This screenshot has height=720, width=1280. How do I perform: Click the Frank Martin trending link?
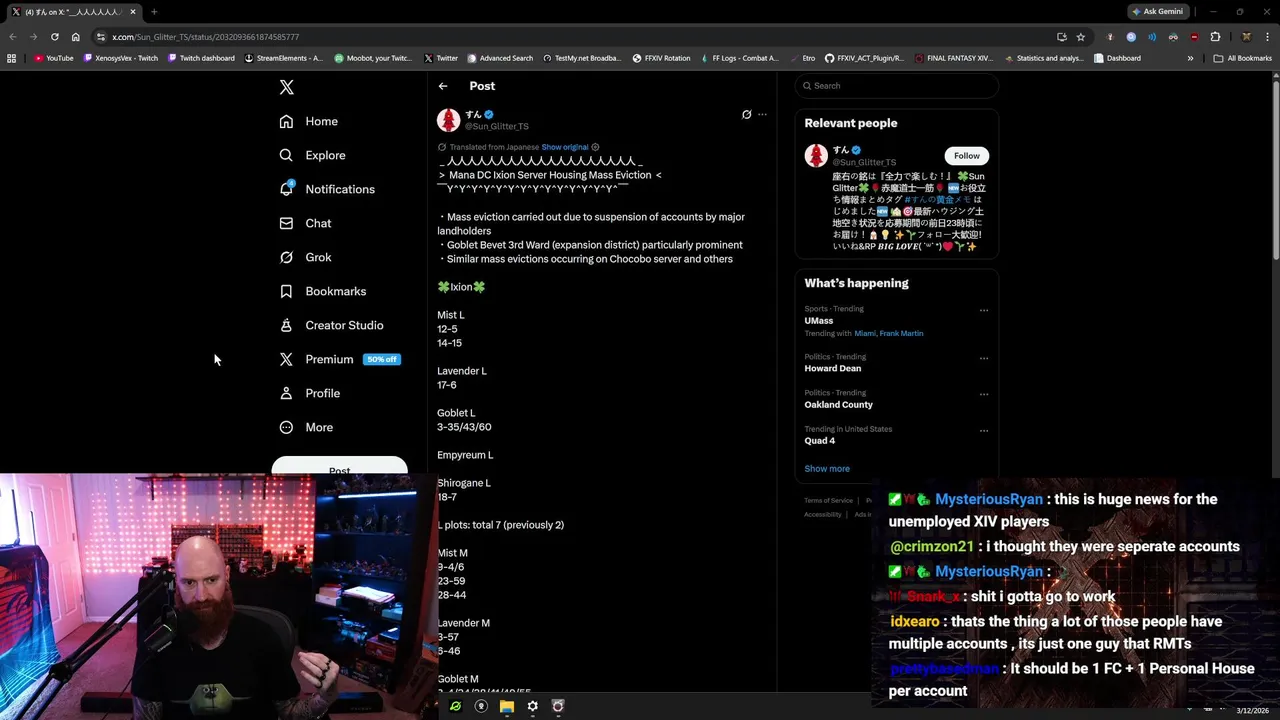tap(902, 333)
